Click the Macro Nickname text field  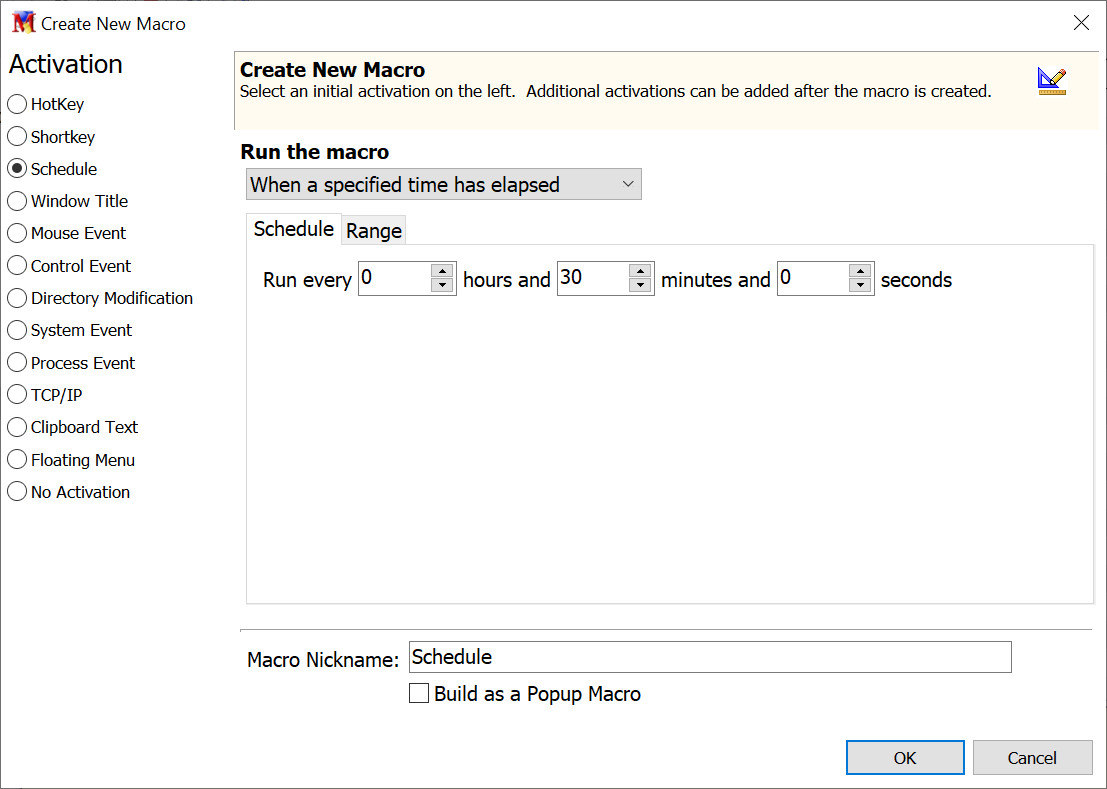(x=710, y=657)
